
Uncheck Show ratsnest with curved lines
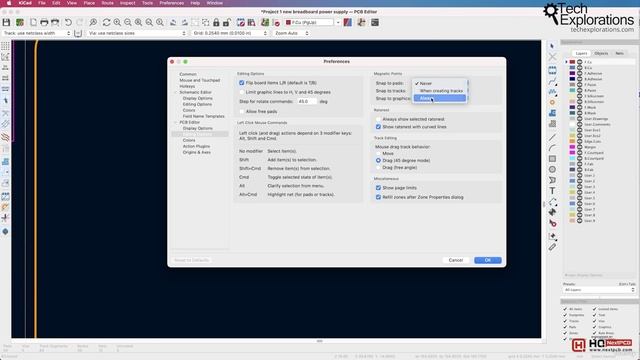(378, 127)
